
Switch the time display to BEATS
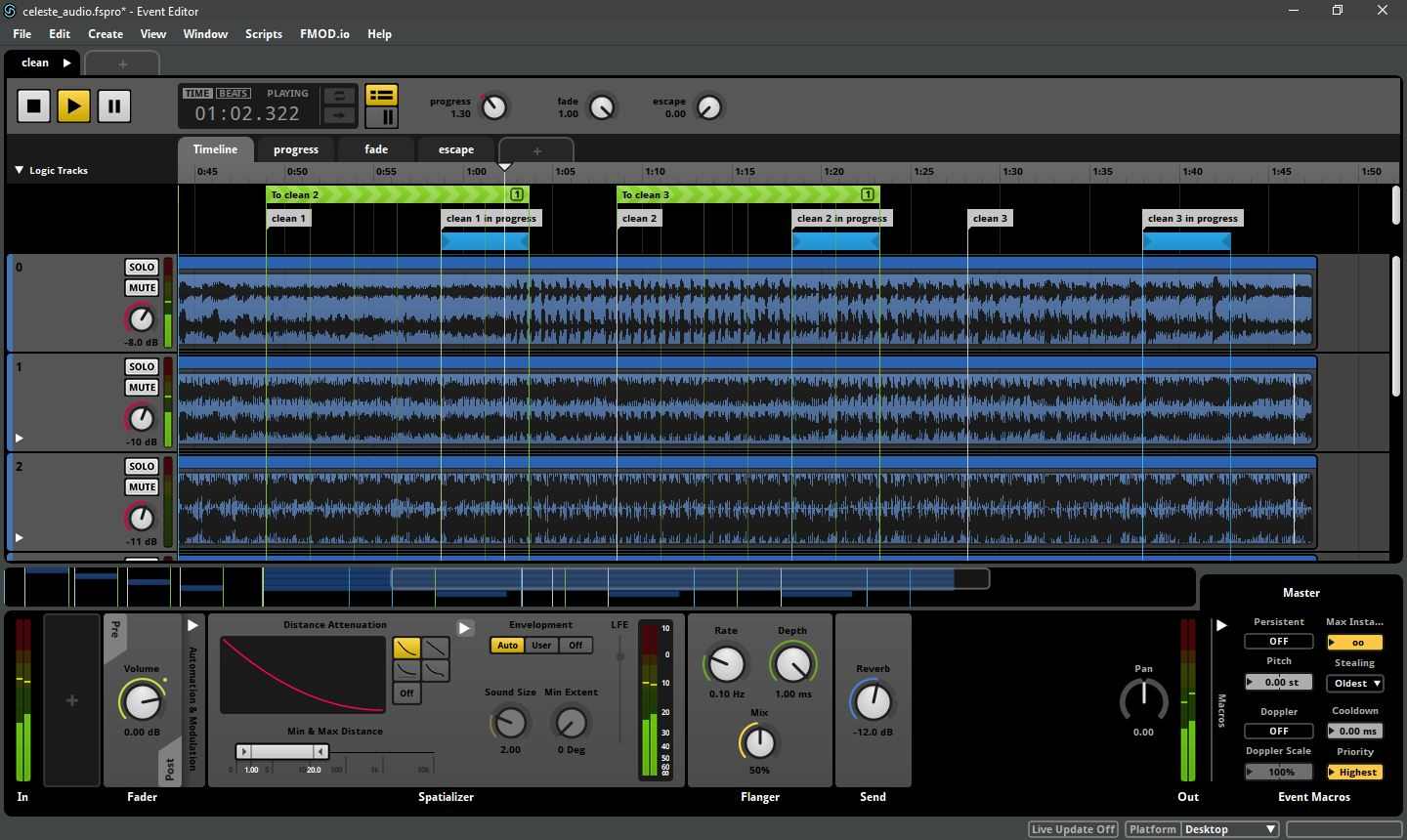pyautogui.click(x=233, y=92)
